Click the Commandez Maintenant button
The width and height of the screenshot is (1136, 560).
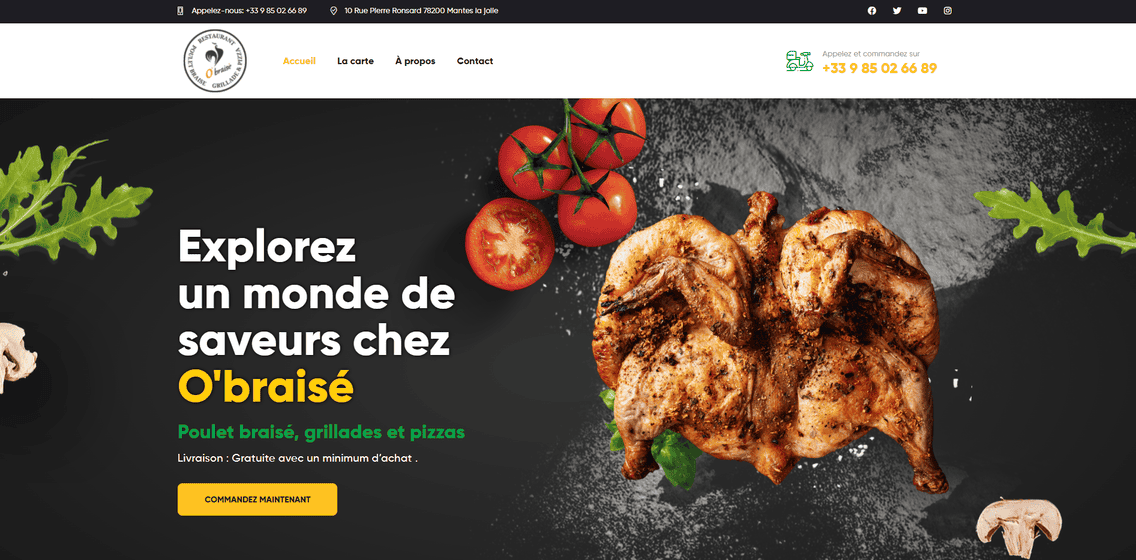point(257,500)
